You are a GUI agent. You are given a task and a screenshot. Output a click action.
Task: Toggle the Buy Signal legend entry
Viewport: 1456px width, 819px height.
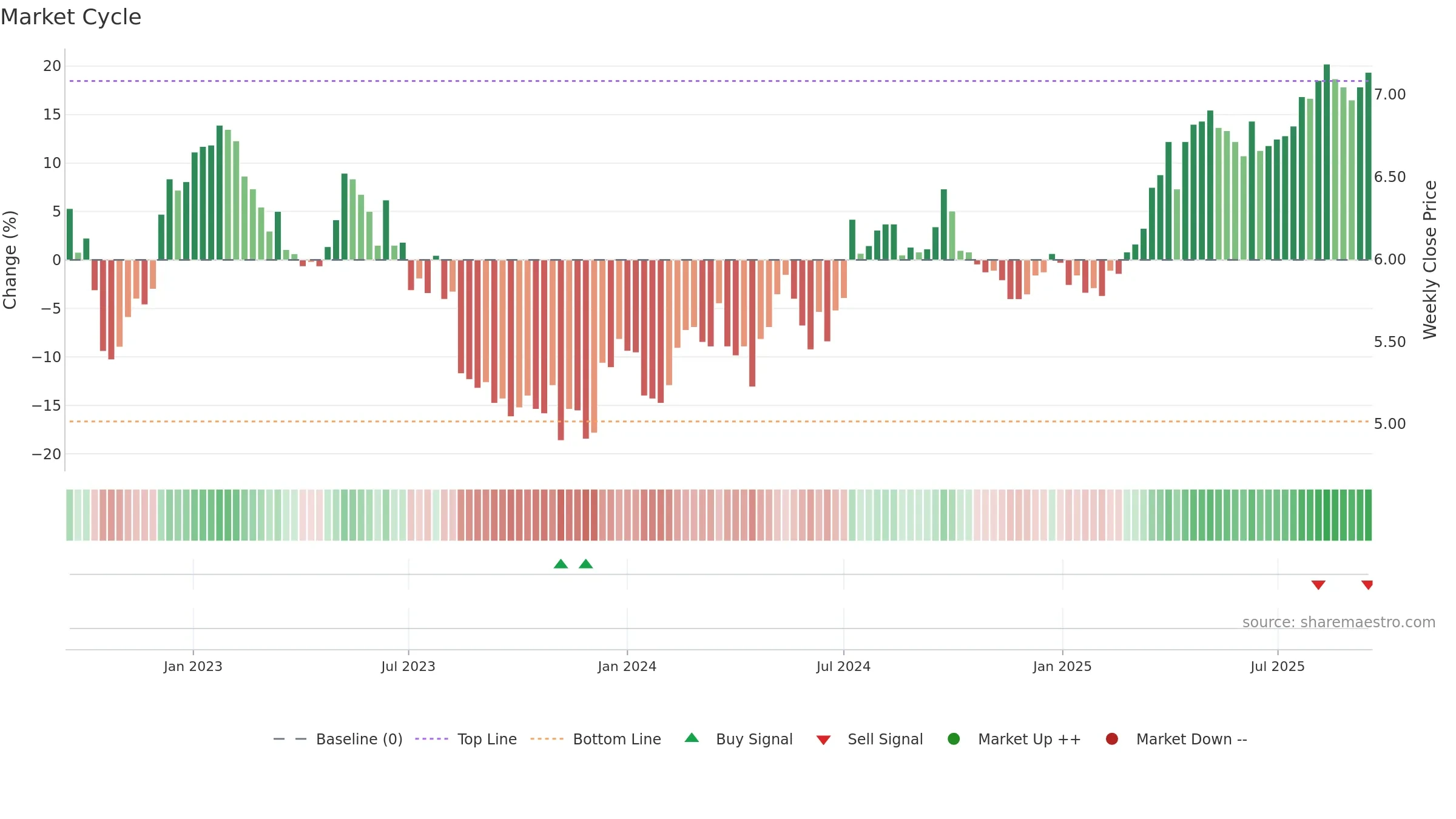click(738, 739)
